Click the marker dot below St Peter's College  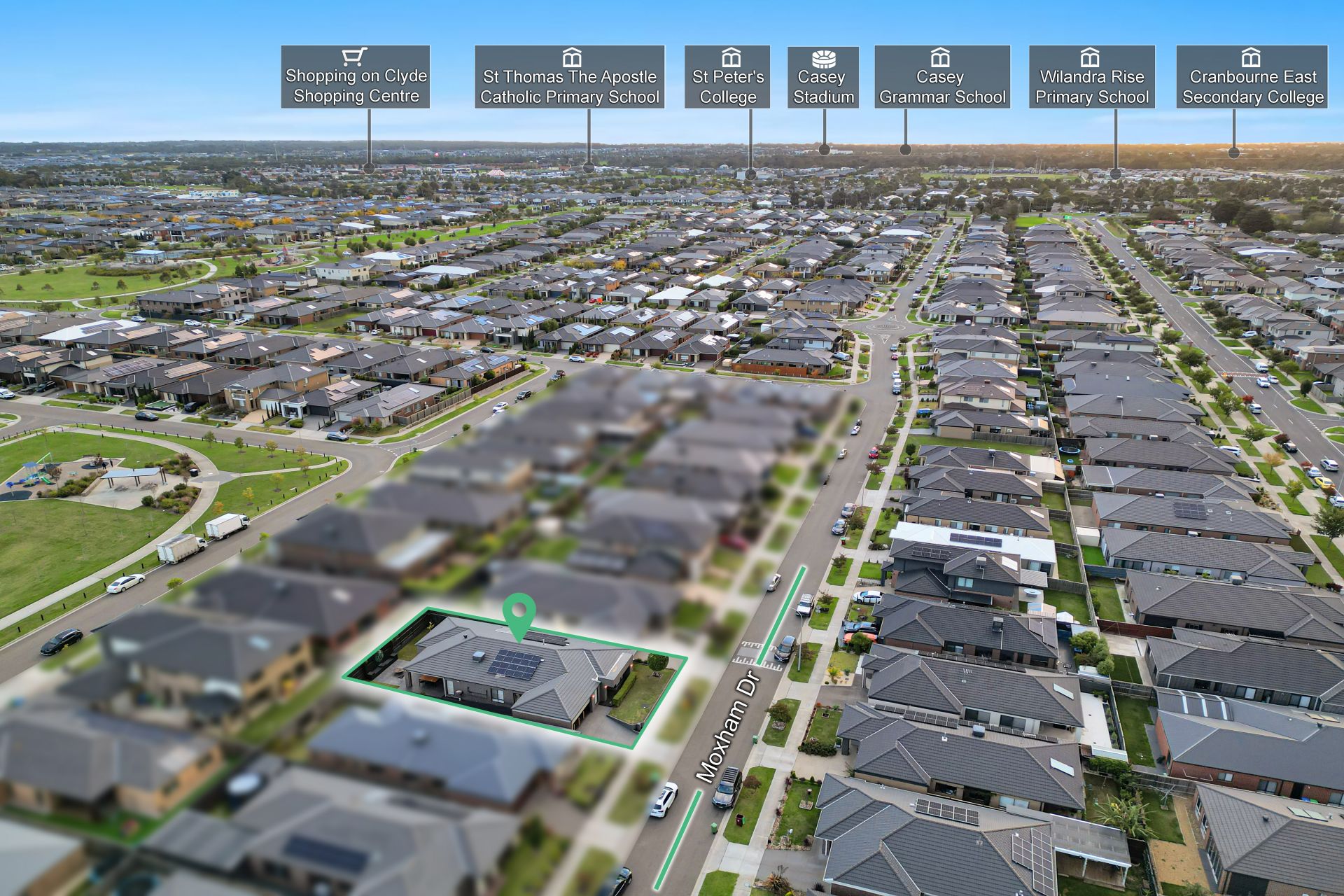pos(750,174)
